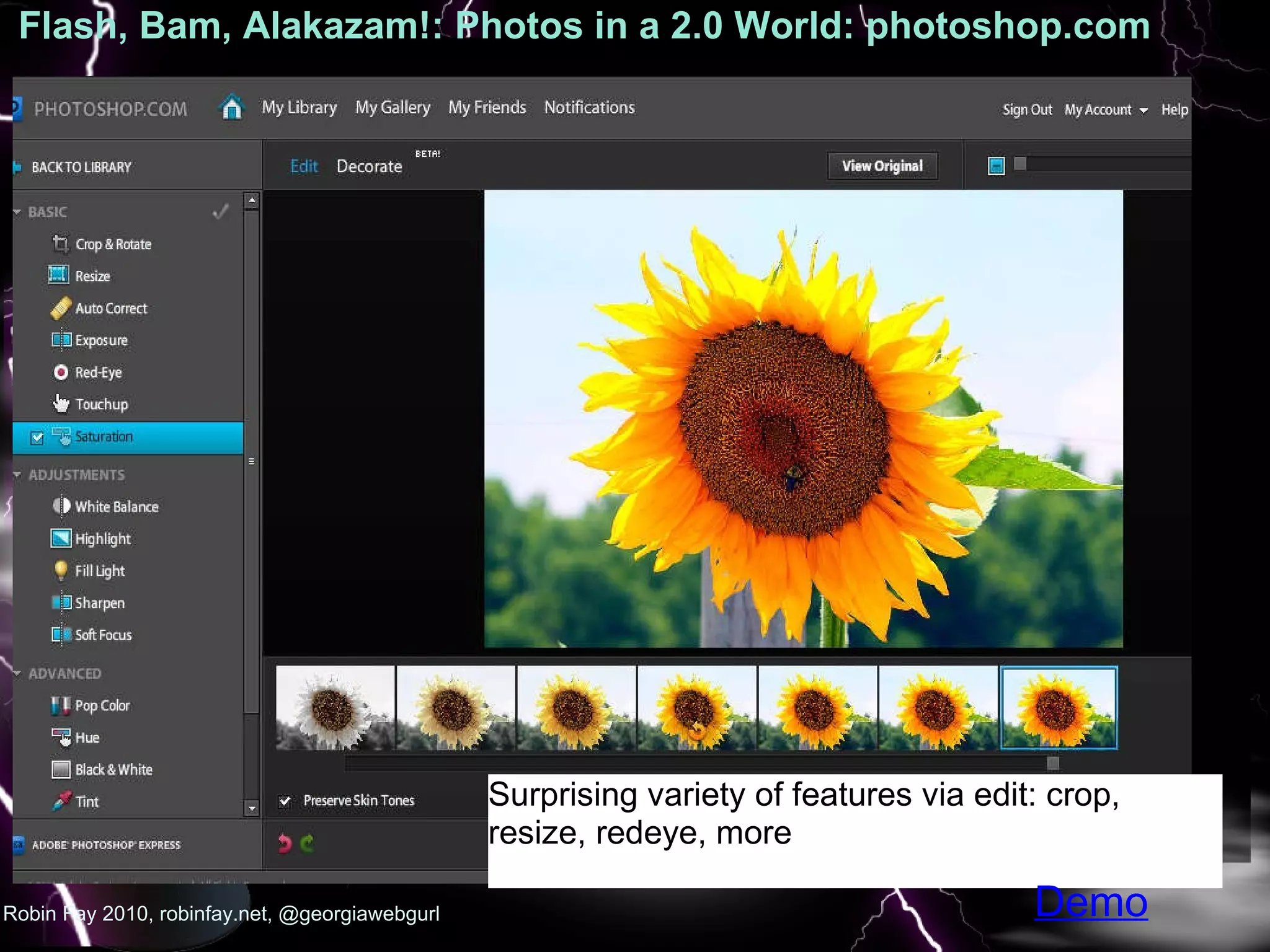
Task: Select the highlighted most-saturated sunflower thumbnail
Action: coord(1059,708)
